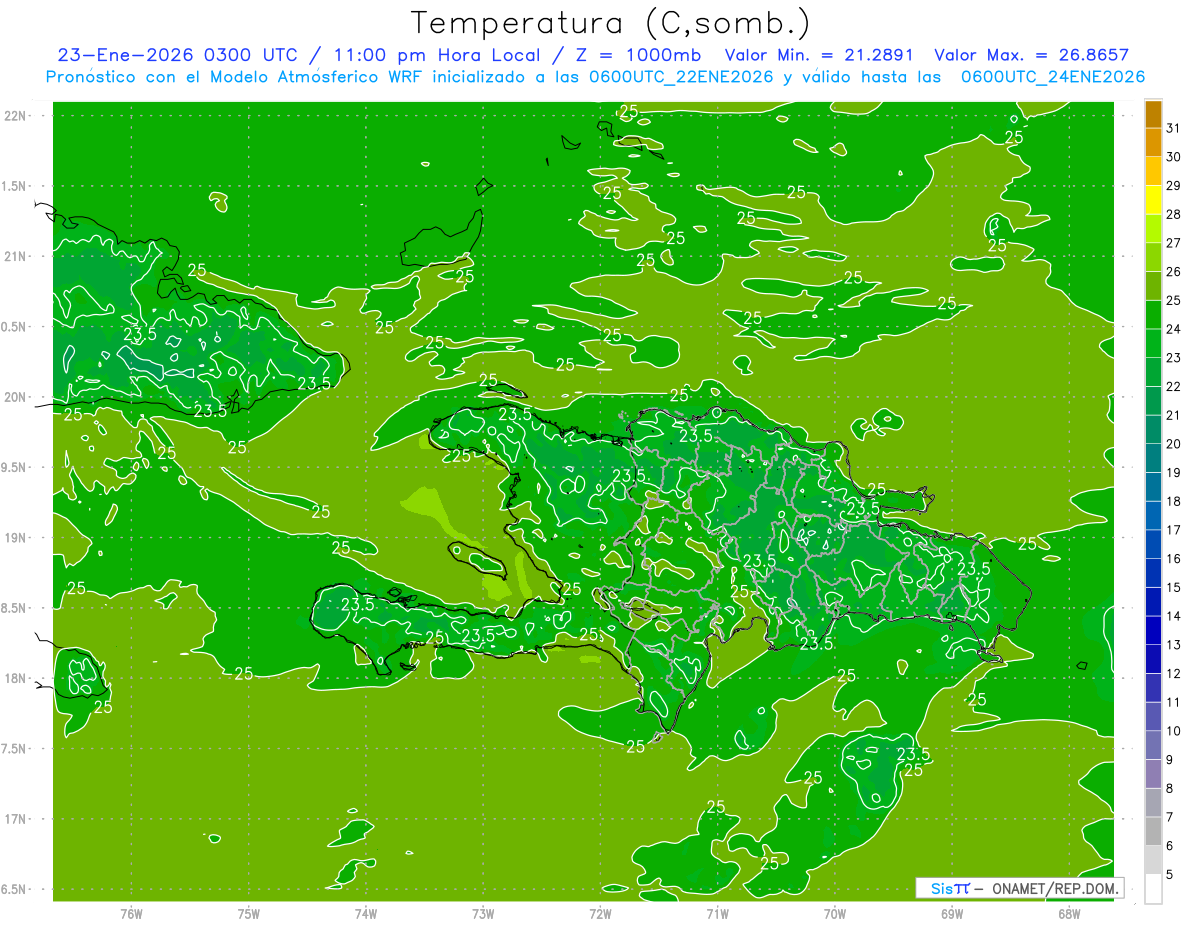Click the '21N' latitude axis label

coord(16,257)
